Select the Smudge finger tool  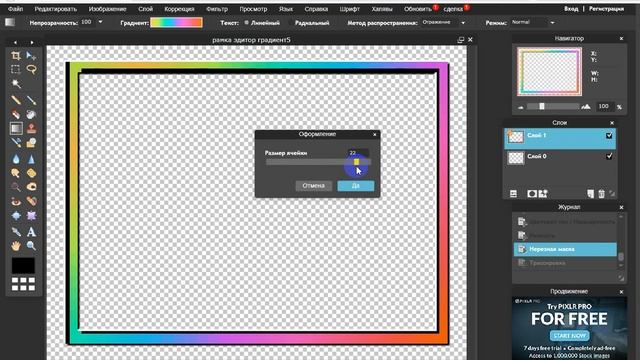16,173
